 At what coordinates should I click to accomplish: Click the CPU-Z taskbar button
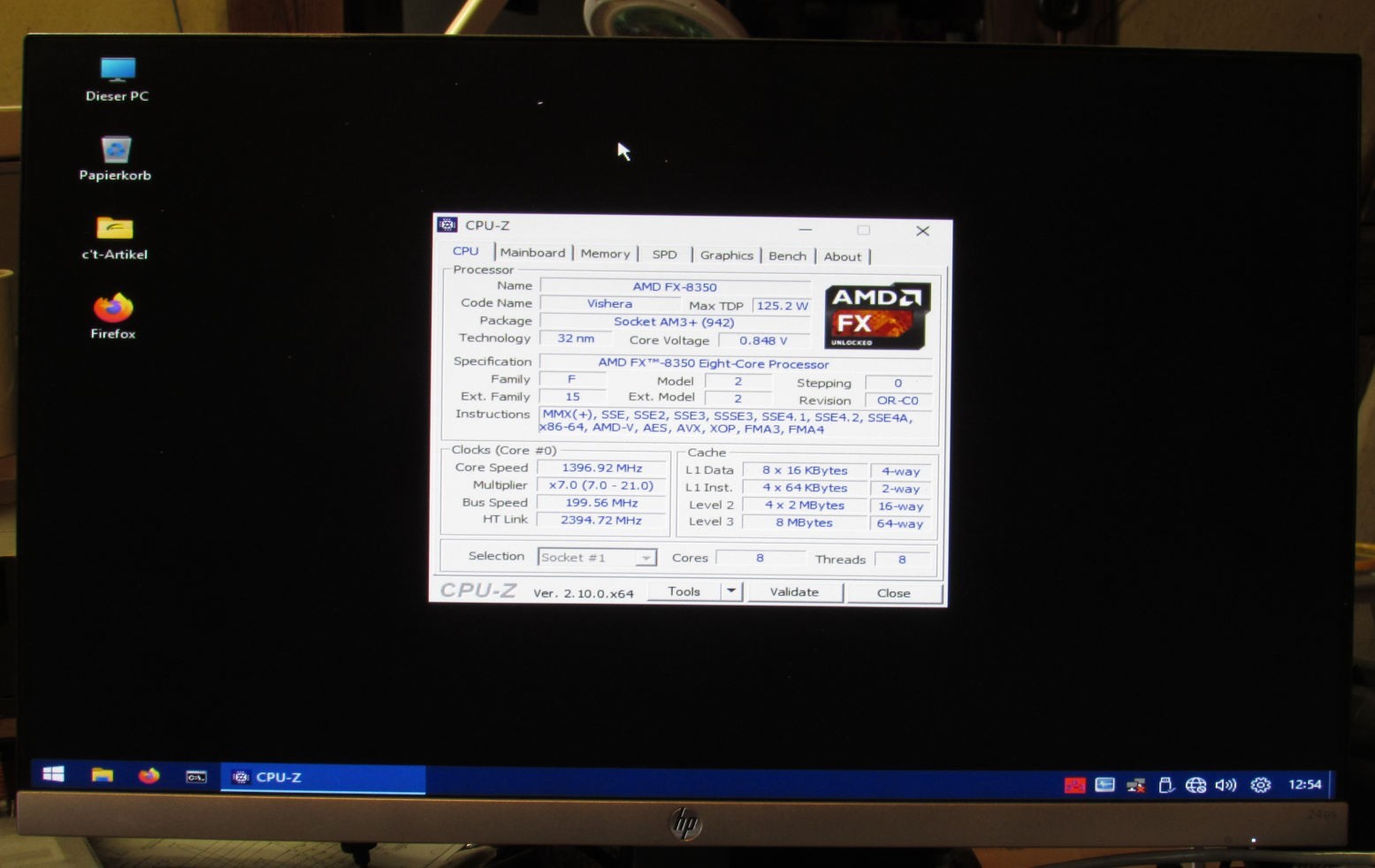[323, 778]
